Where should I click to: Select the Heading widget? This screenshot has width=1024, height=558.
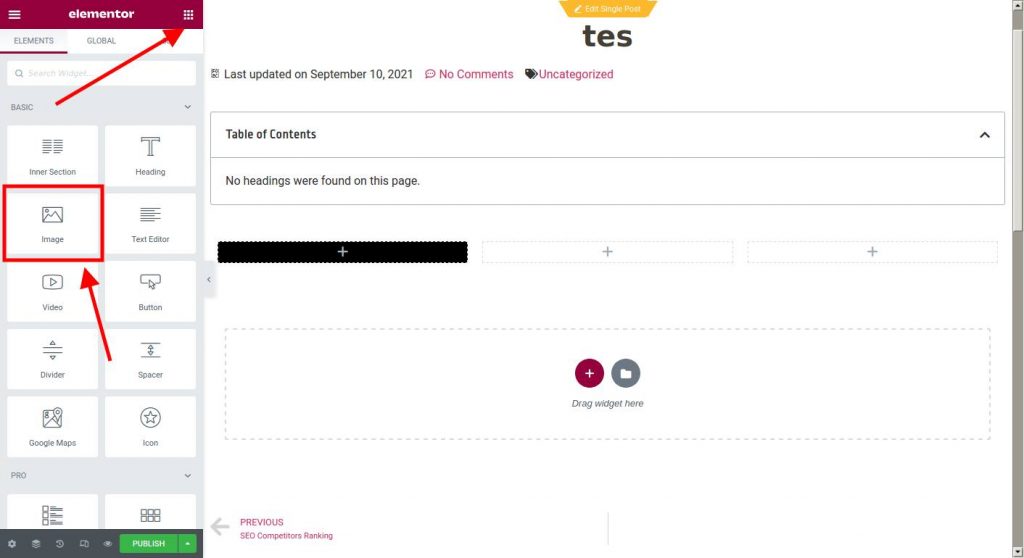(x=150, y=156)
